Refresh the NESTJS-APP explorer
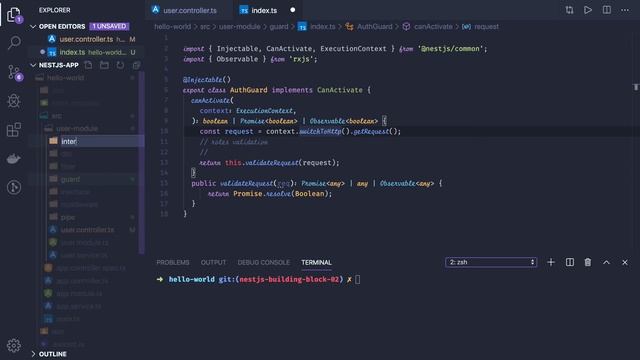640x360 pixels. click(120, 65)
